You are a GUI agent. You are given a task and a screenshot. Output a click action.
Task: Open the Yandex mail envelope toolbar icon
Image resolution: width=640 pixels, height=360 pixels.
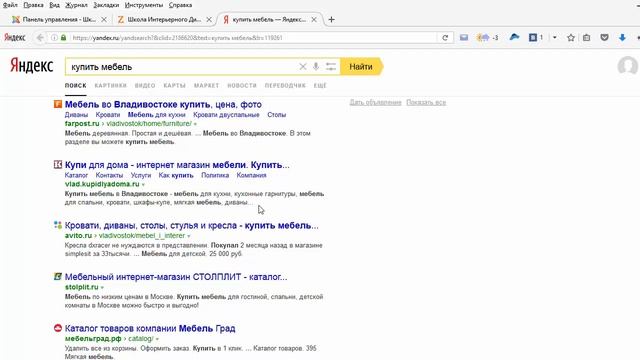point(464,38)
